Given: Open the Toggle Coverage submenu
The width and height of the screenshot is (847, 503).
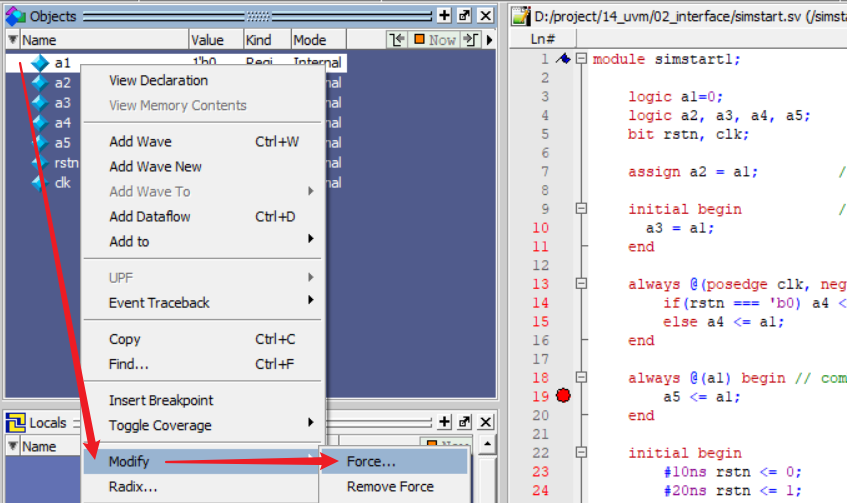Looking at the screenshot, I should click(x=202, y=425).
